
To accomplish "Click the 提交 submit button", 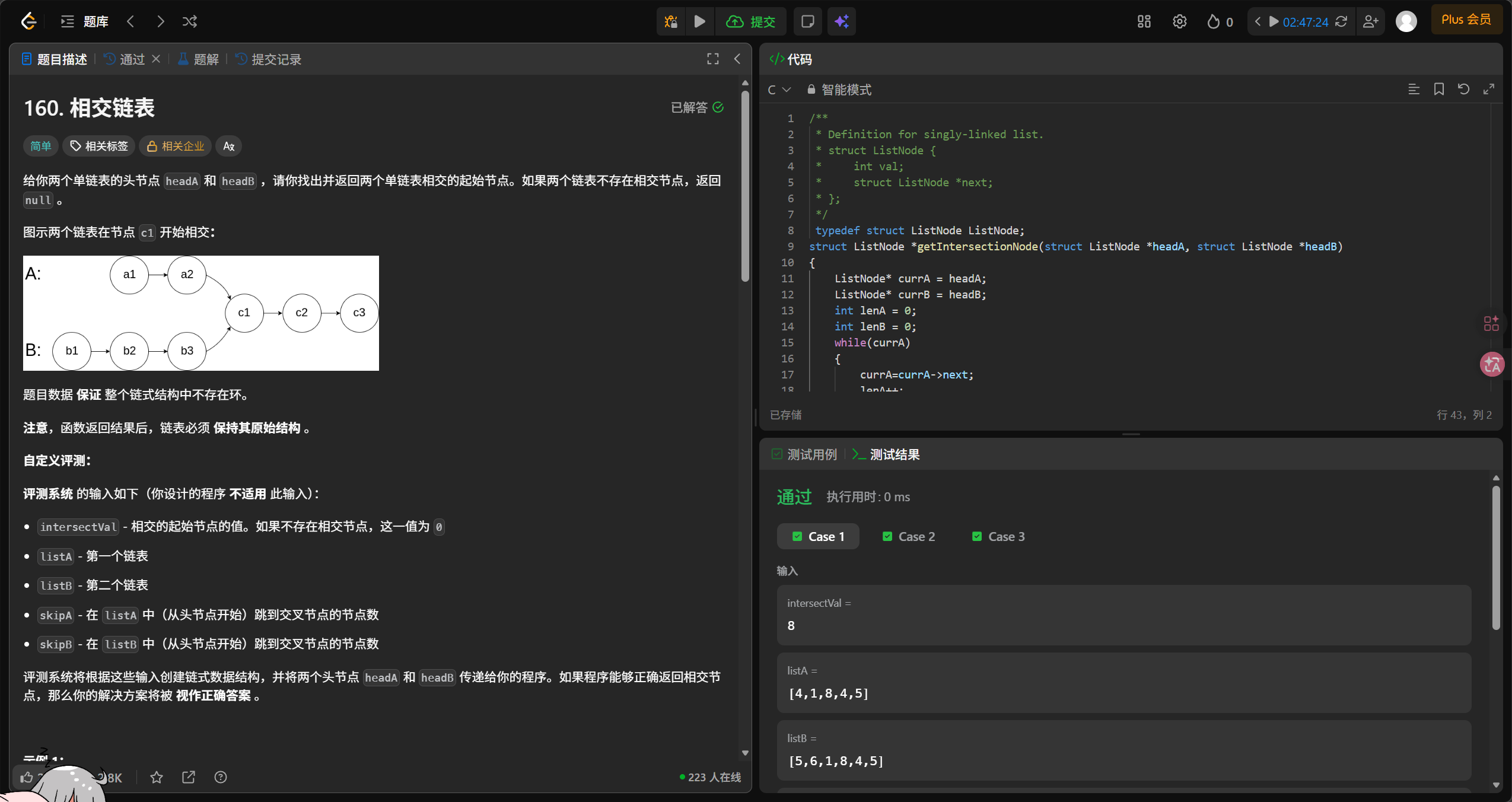I will coord(751,22).
